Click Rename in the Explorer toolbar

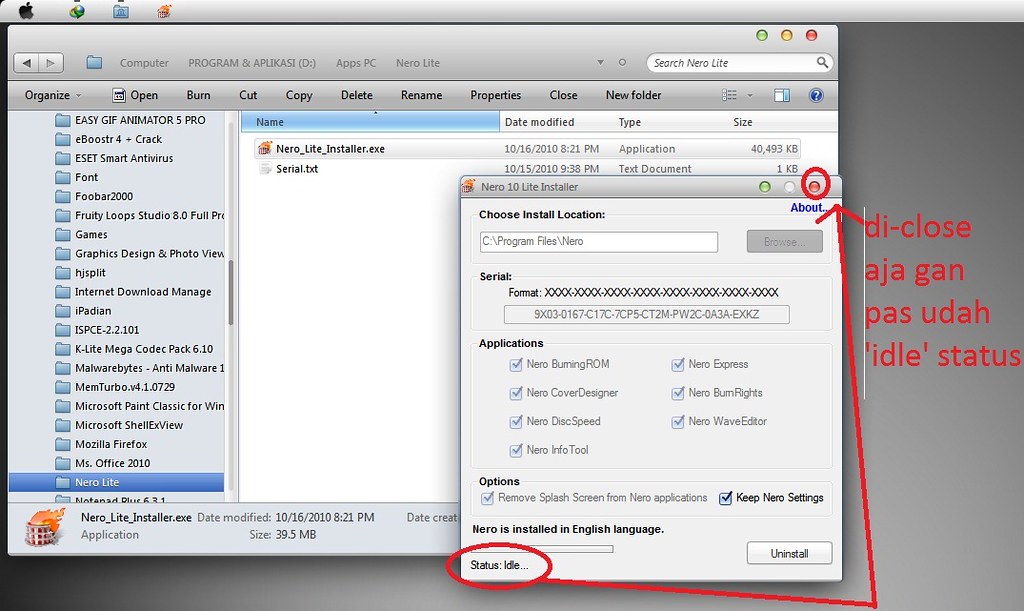coord(421,95)
